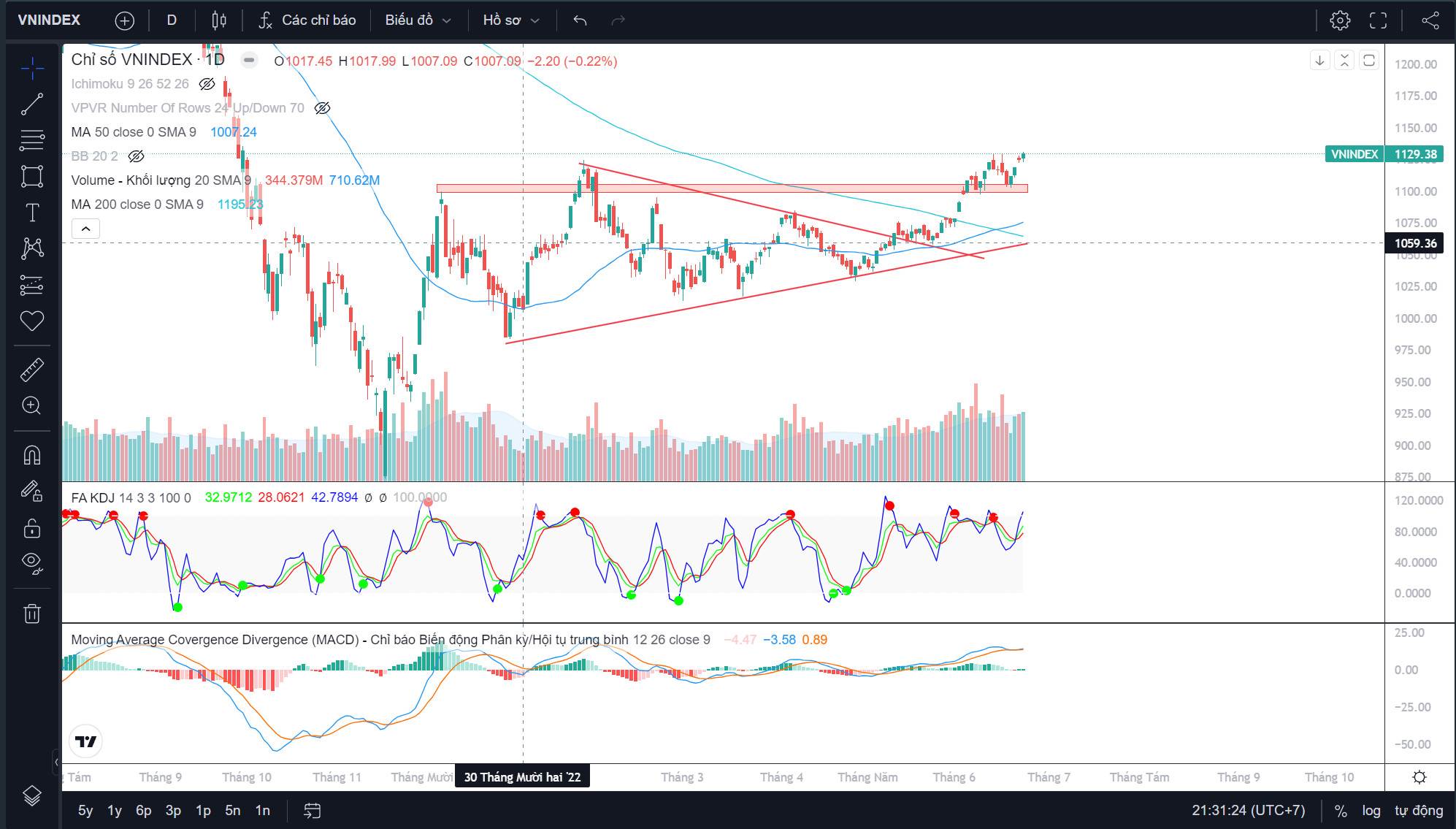Redo the chart action
This screenshot has height=829, width=1456.
pyautogui.click(x=618, y=20)
